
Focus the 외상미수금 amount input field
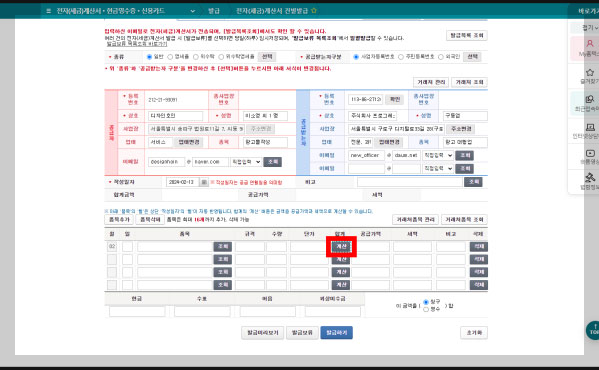click(x=333, y=312)
